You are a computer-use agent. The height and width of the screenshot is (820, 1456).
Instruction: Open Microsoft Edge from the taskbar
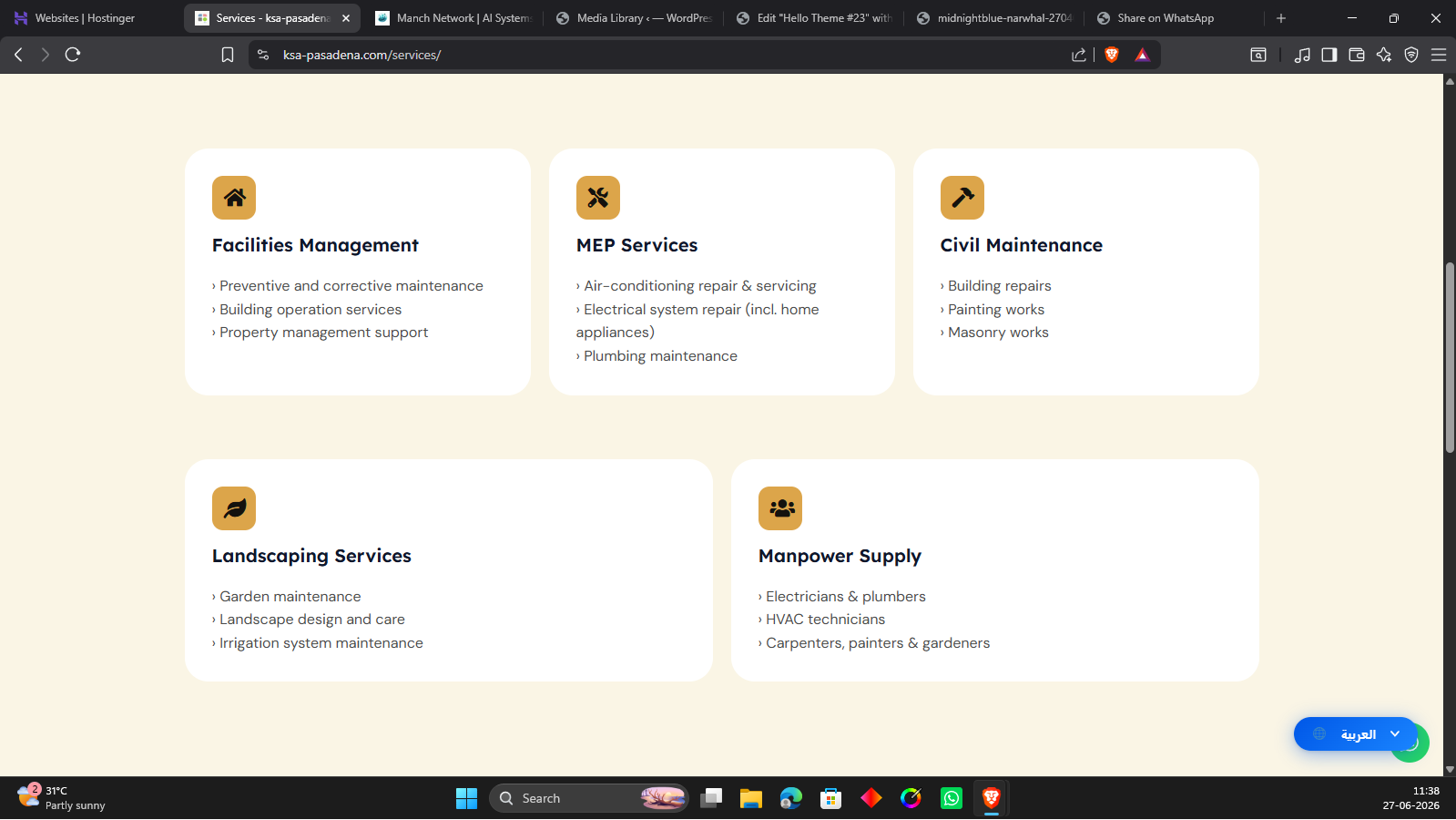[790, 798]
